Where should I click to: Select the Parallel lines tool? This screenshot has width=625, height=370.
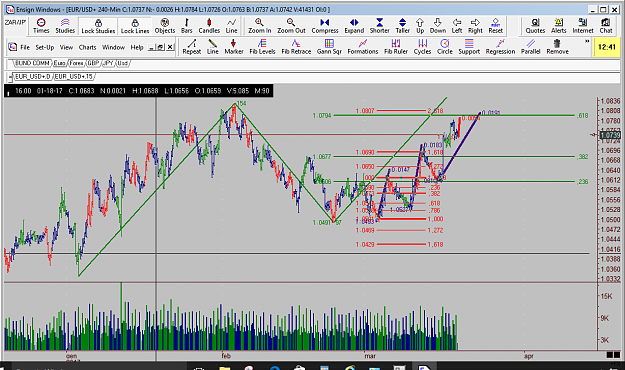click(x=531, y=47)
